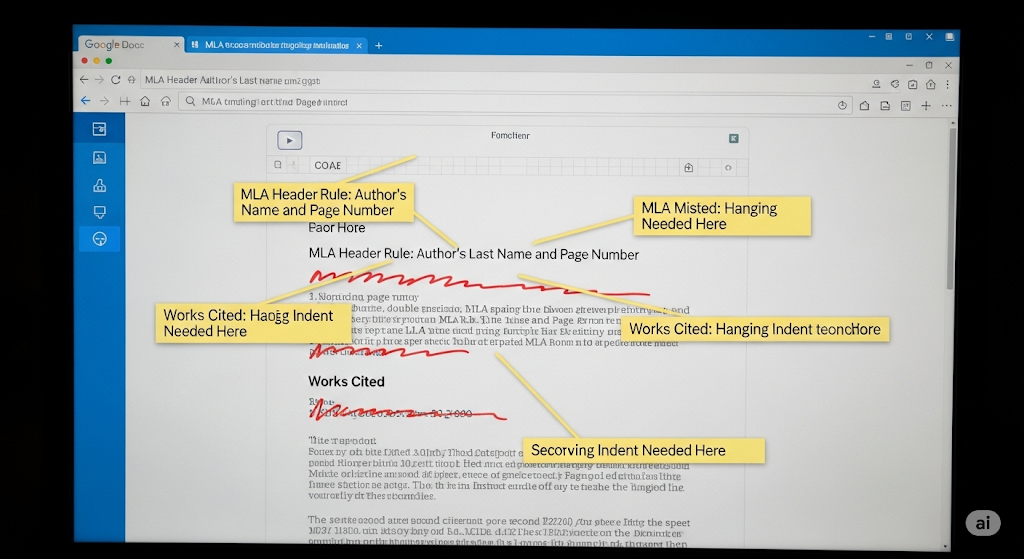Screen dimensions: 1024x559
Task: Click the upload icon in panel toolbar
Action: tap(688, 168)
